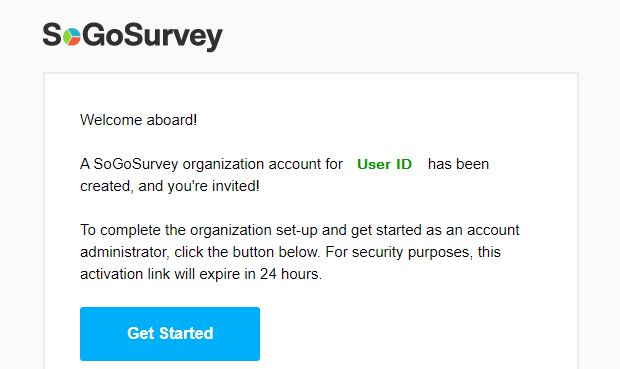
Task: Click empty white area right of Get Started
Action: (415, 334)
